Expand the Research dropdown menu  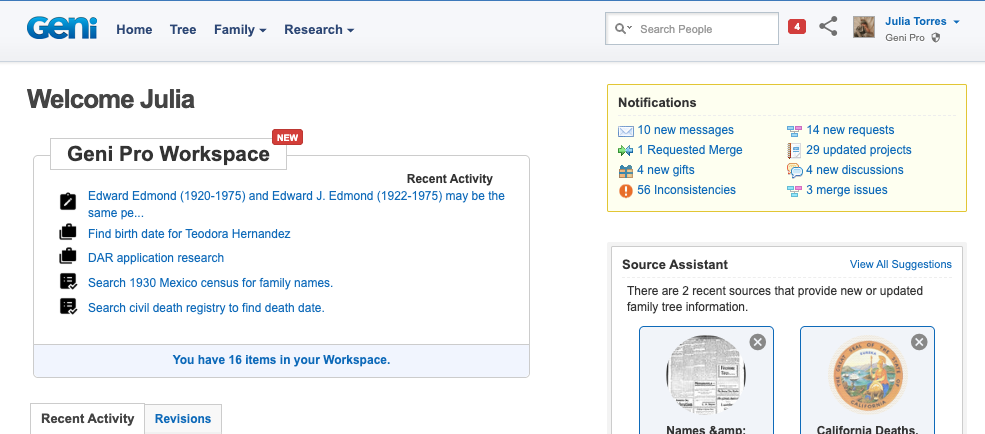click(x=319, y=30)
